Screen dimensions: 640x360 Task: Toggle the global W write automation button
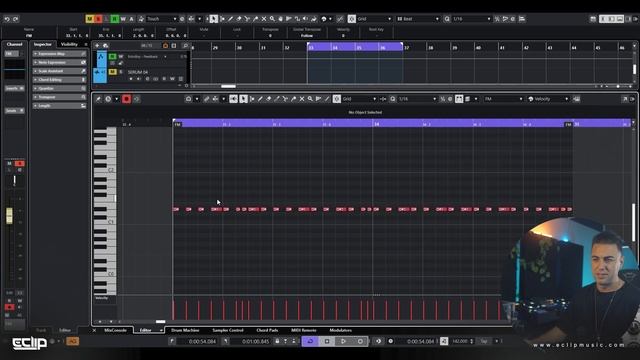click(123, 19)
